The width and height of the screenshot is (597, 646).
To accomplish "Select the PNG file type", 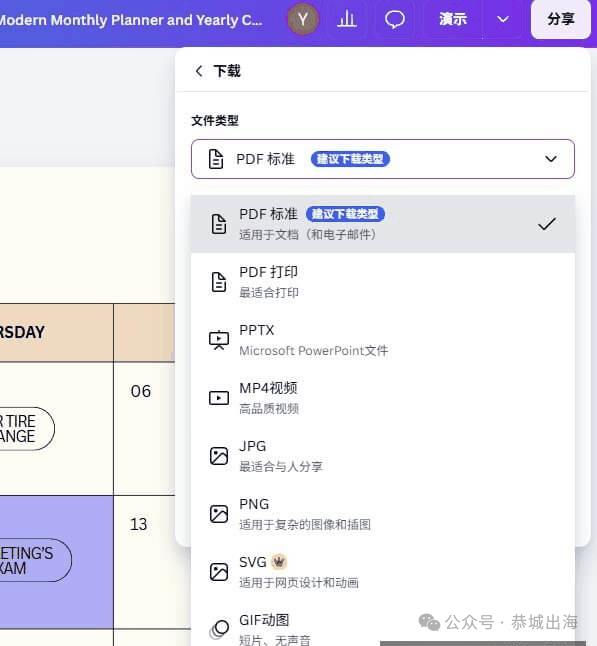I will pos(383,514).
